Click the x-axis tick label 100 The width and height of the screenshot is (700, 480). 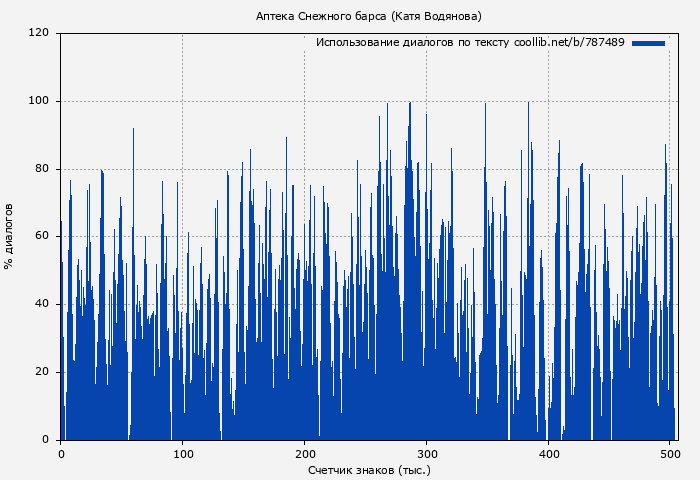(x=183, y=454)
